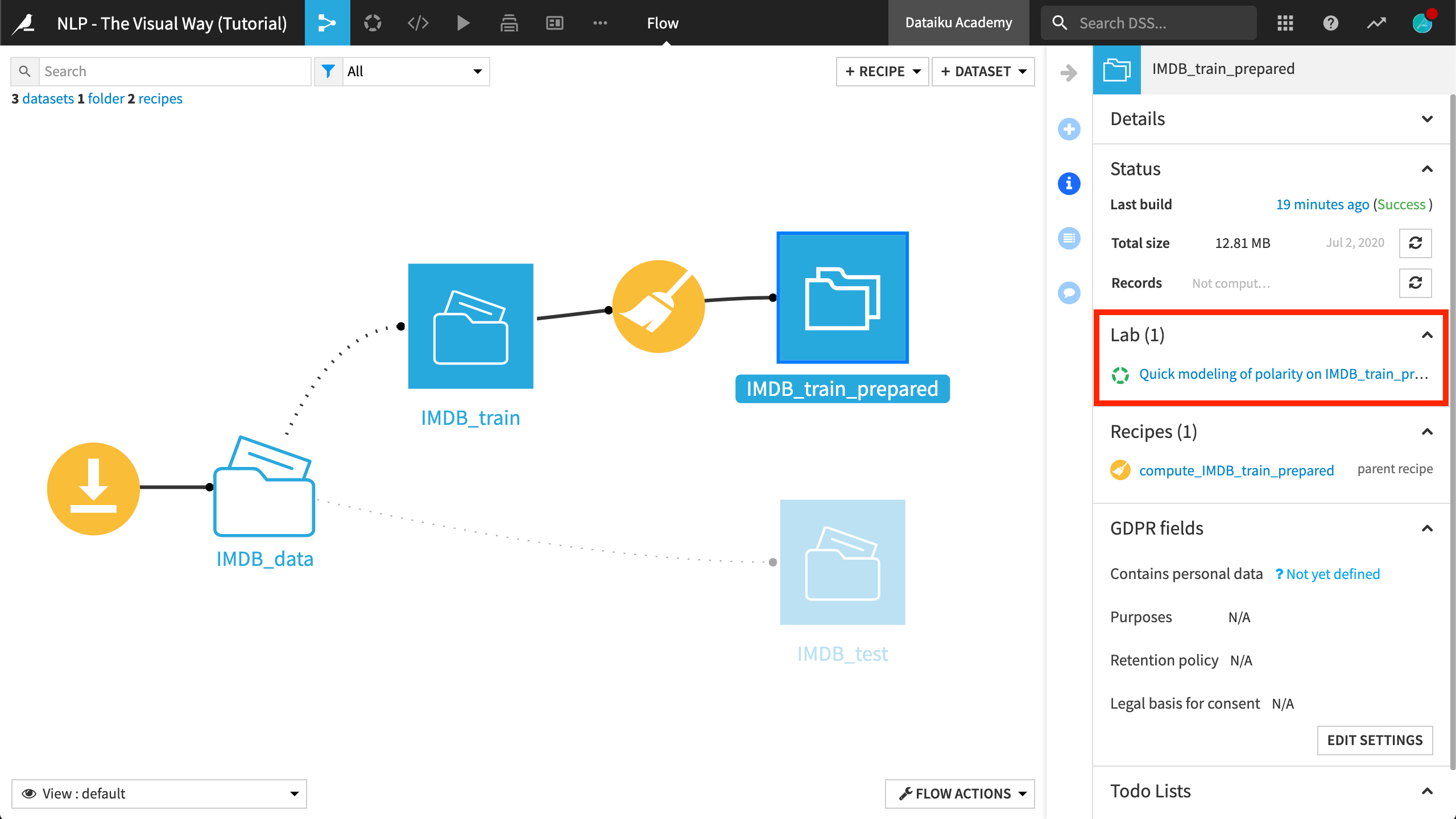1456x819 pixels.
Task: Open the Flow icon in top navigation
Action: tap(327, 23)
